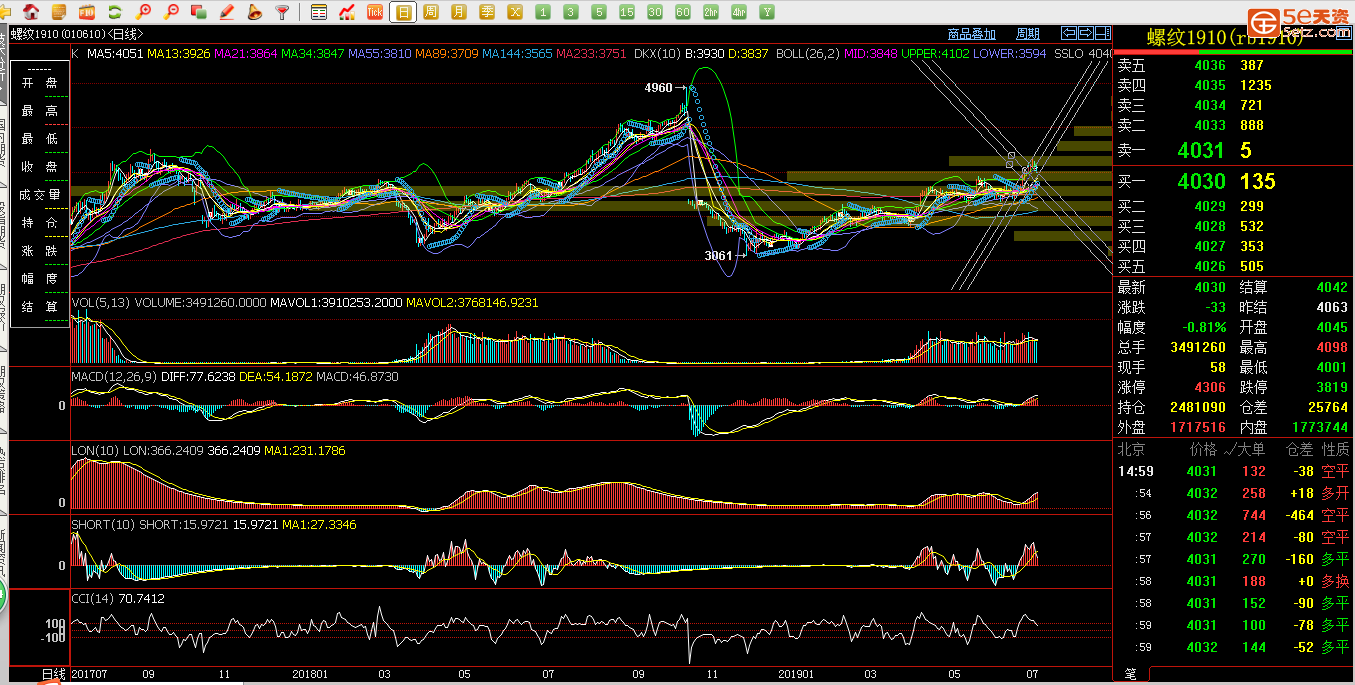Open the quote list table icon
Image resolution: width=1355 pixels, height=685 pixels.
point(319,12)
